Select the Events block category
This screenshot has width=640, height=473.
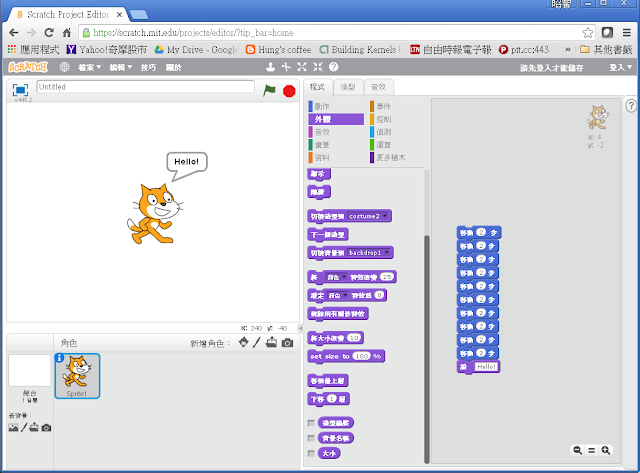(397, 106)
